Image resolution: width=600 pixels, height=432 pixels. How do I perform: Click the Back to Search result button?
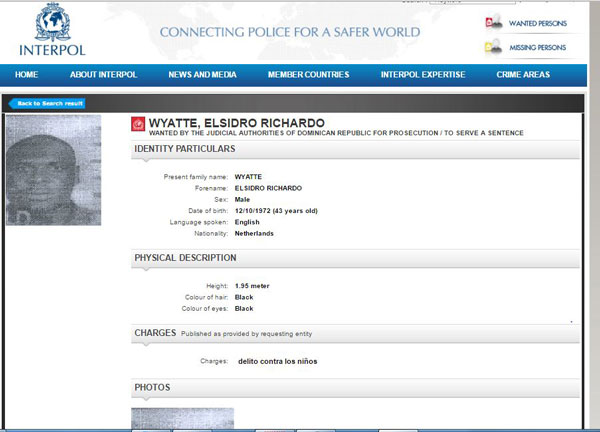(x=47, y=103)
